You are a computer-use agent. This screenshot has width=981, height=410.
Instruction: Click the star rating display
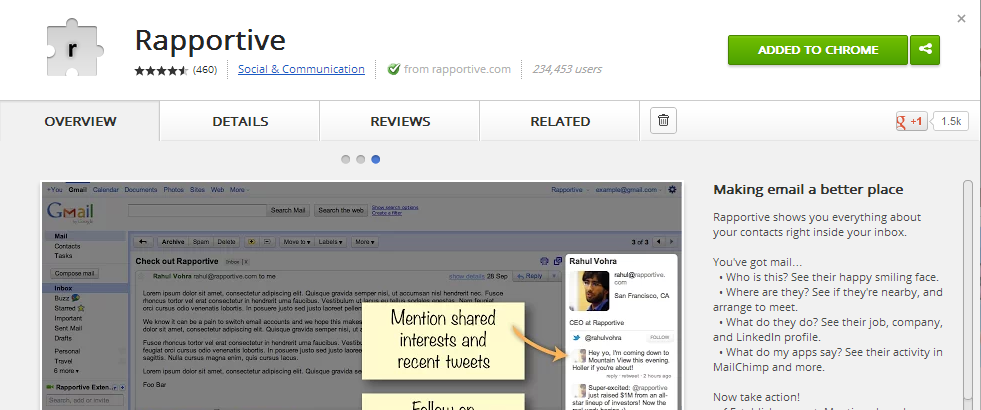[x=161, y=70]
